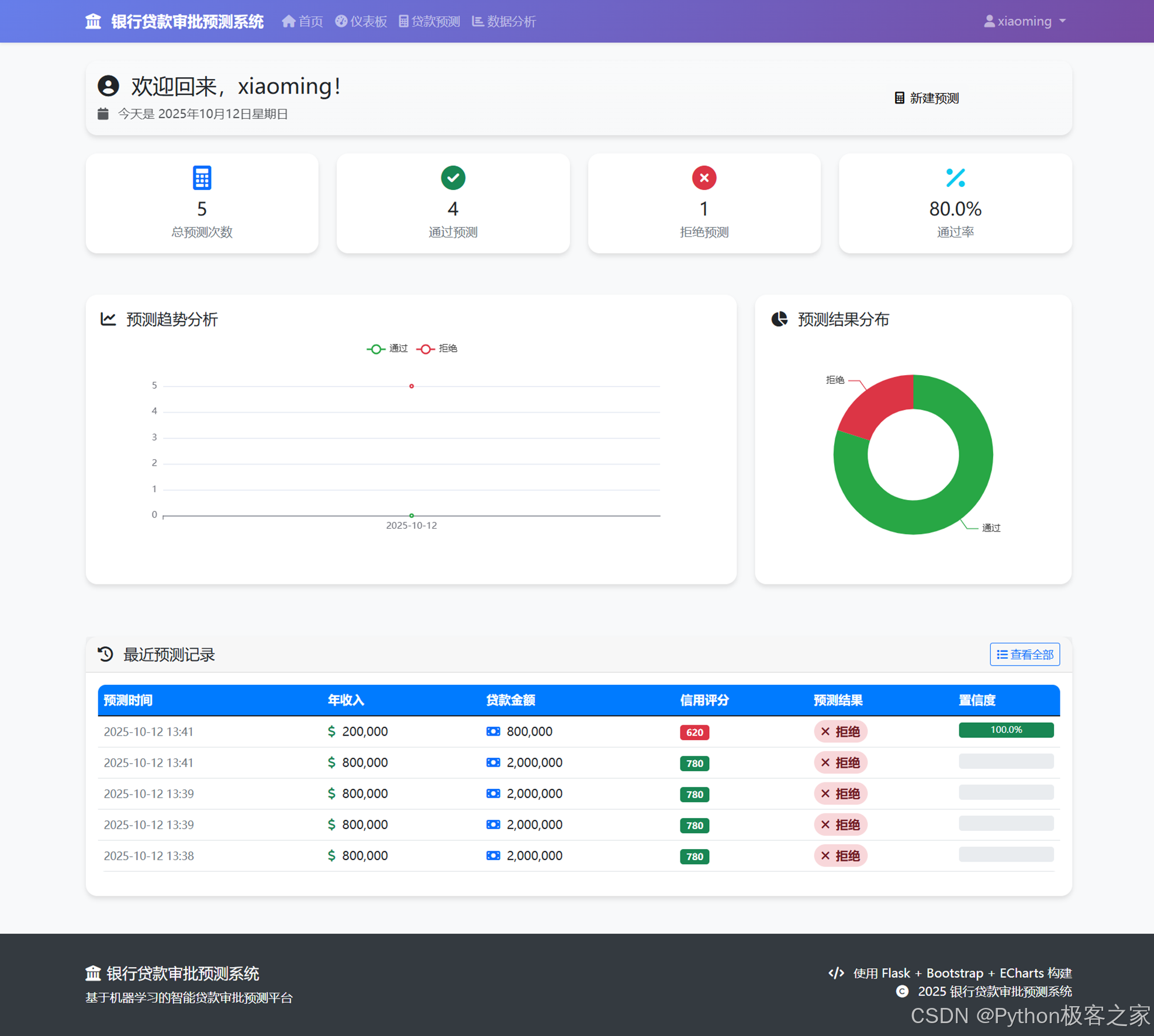
Task: Click the cyan percent pass-rate icon
Action: [955, 178]
